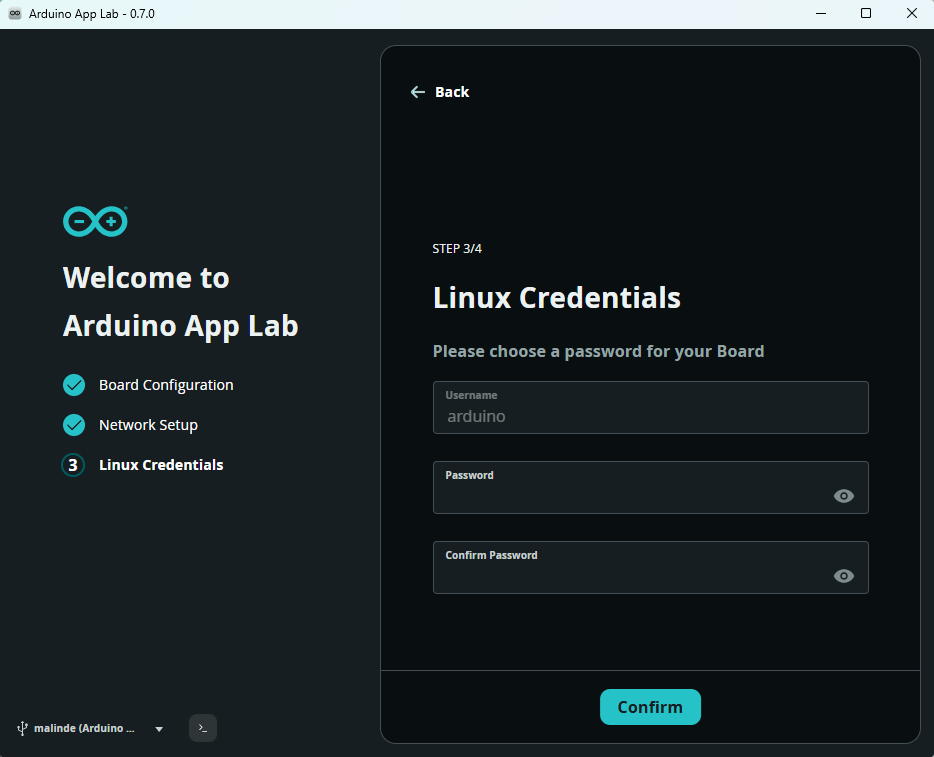Show the Password field contents

(843, 496)
